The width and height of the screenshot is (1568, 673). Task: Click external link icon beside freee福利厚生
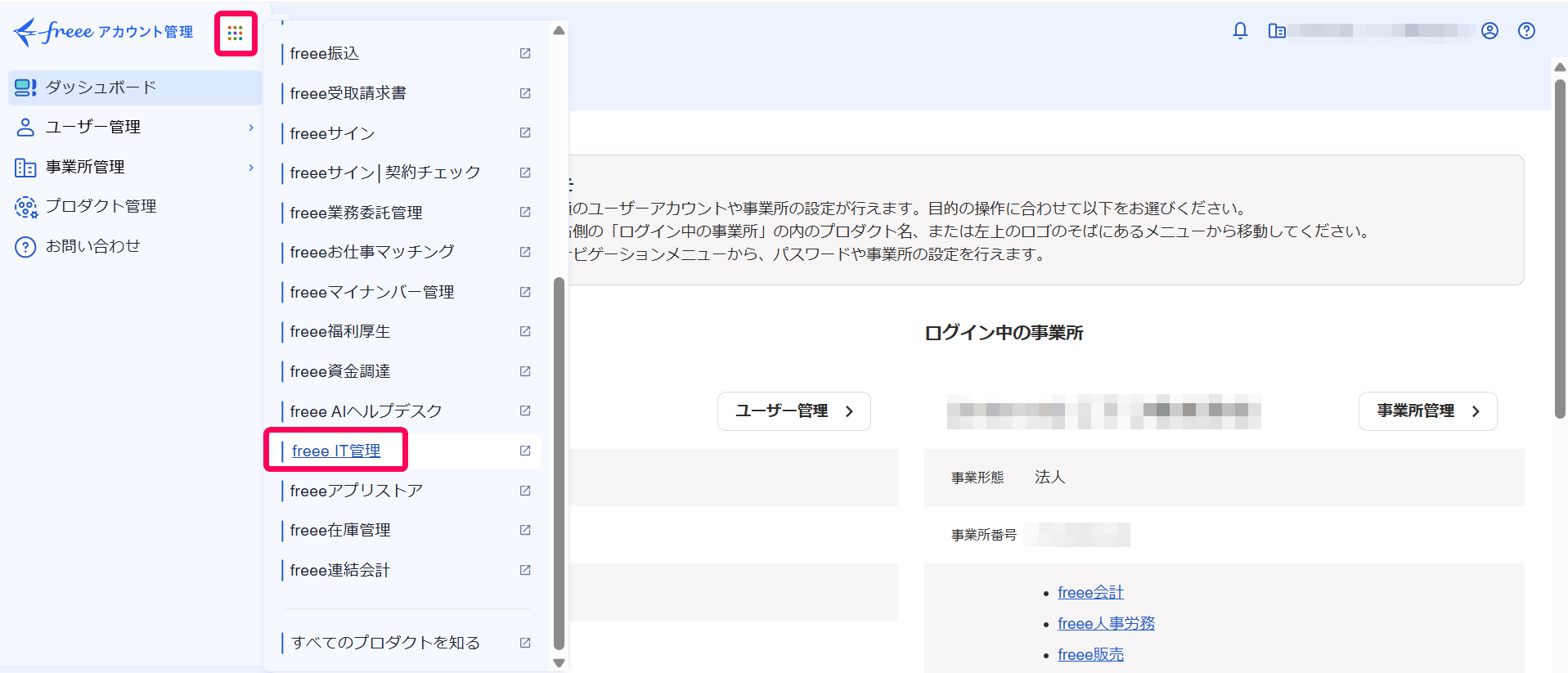coord(525,331)
